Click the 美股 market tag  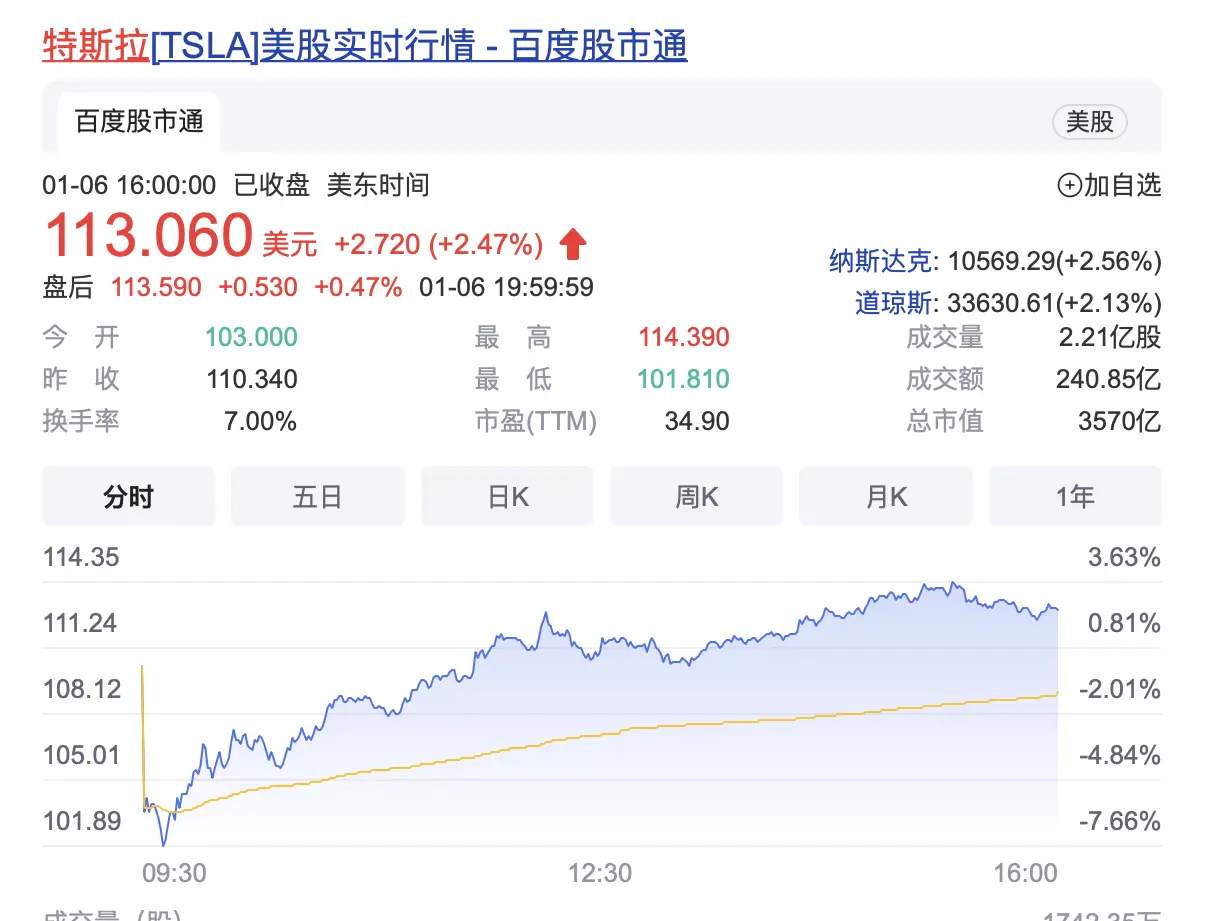click(1089, 122)
